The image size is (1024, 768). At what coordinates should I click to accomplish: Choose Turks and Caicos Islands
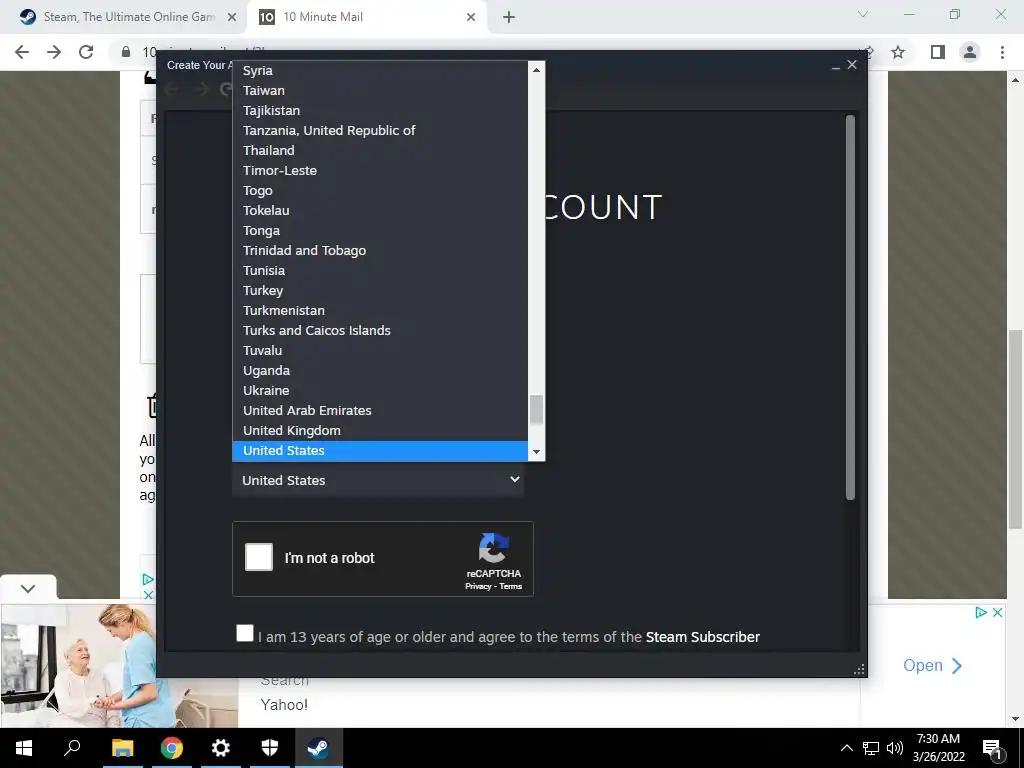(x=380, y=330)
